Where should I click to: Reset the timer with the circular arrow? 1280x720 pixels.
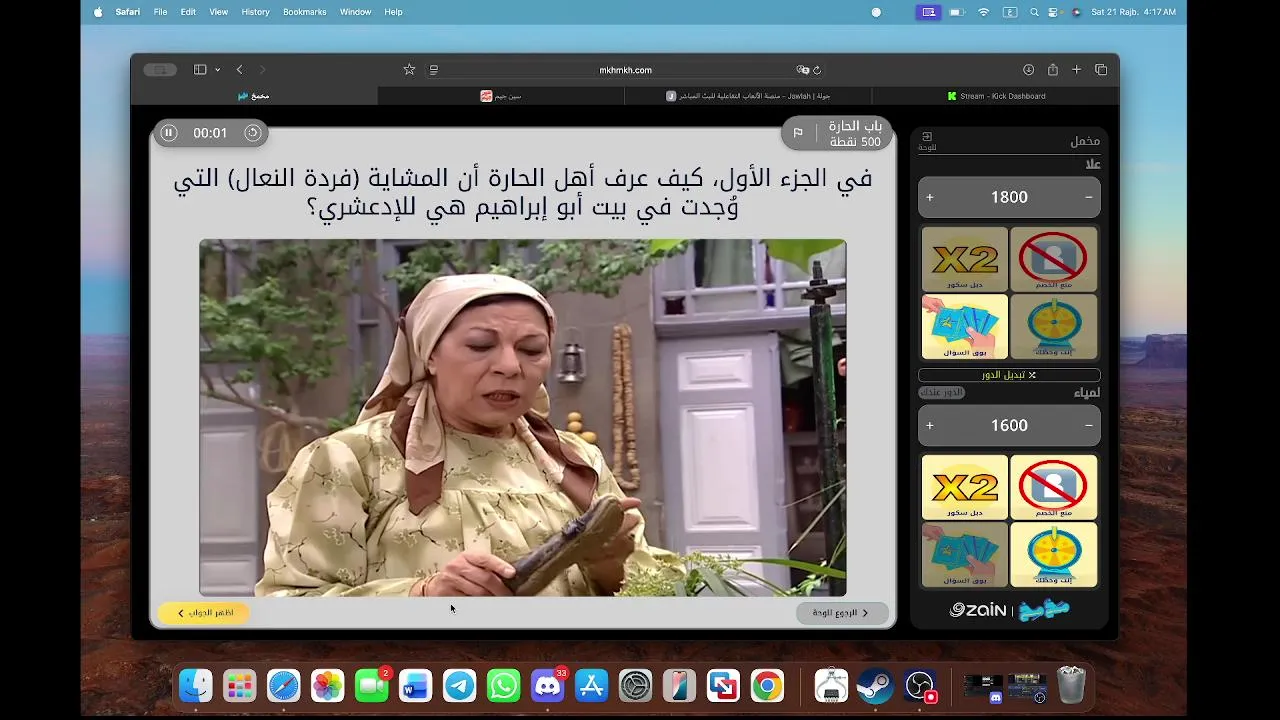[x=253, y=133]
